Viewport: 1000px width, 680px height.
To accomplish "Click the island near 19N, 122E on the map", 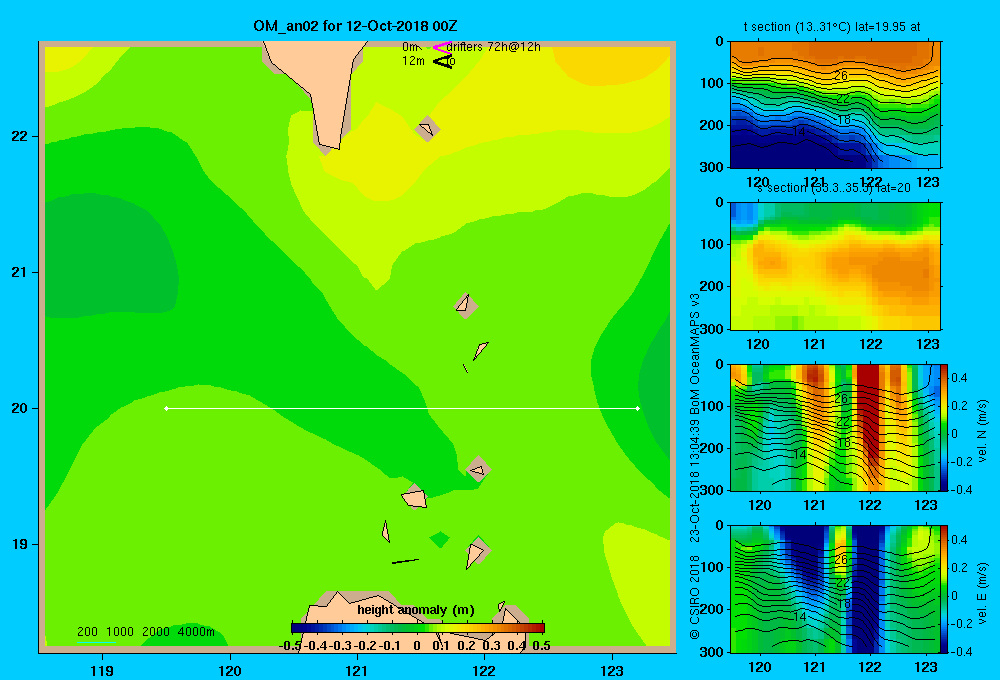I will point(476,552).
